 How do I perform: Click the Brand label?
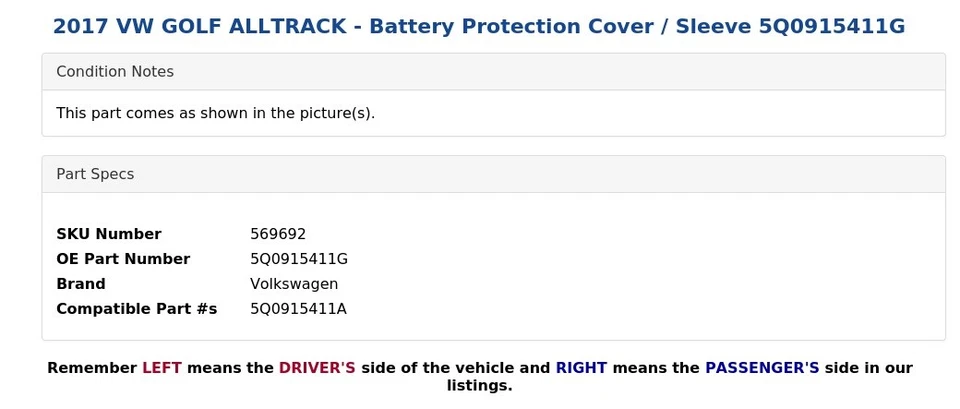coord(81,284)
